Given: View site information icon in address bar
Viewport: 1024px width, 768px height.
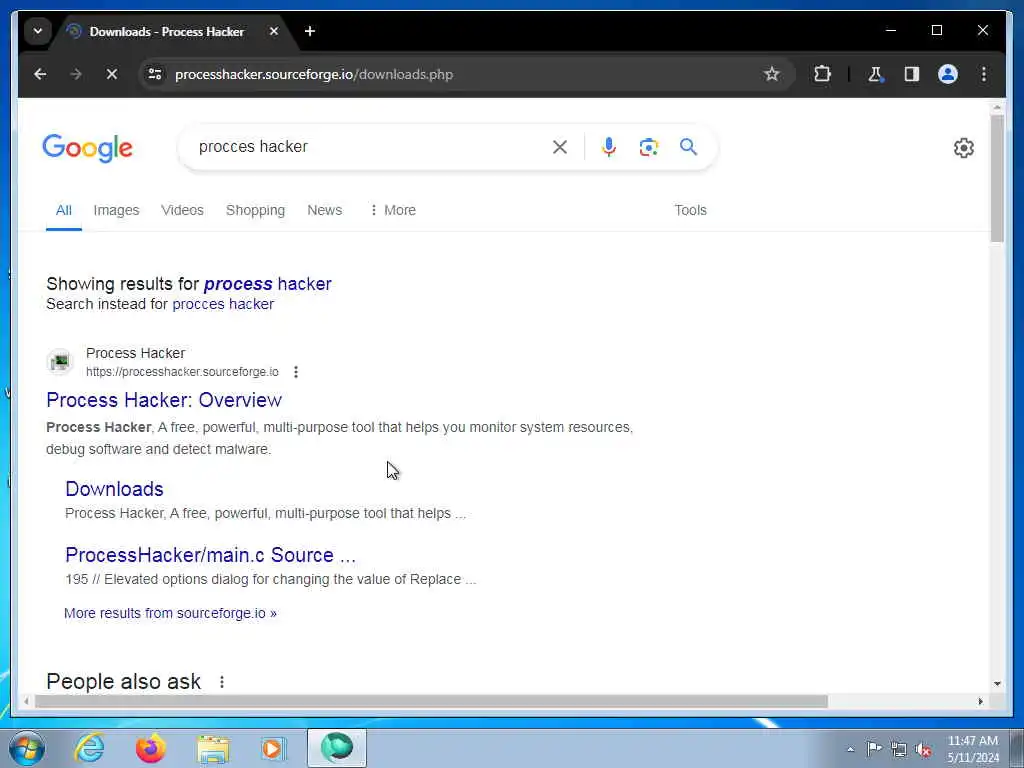Looking at the screenshot, I should point(155,74).
